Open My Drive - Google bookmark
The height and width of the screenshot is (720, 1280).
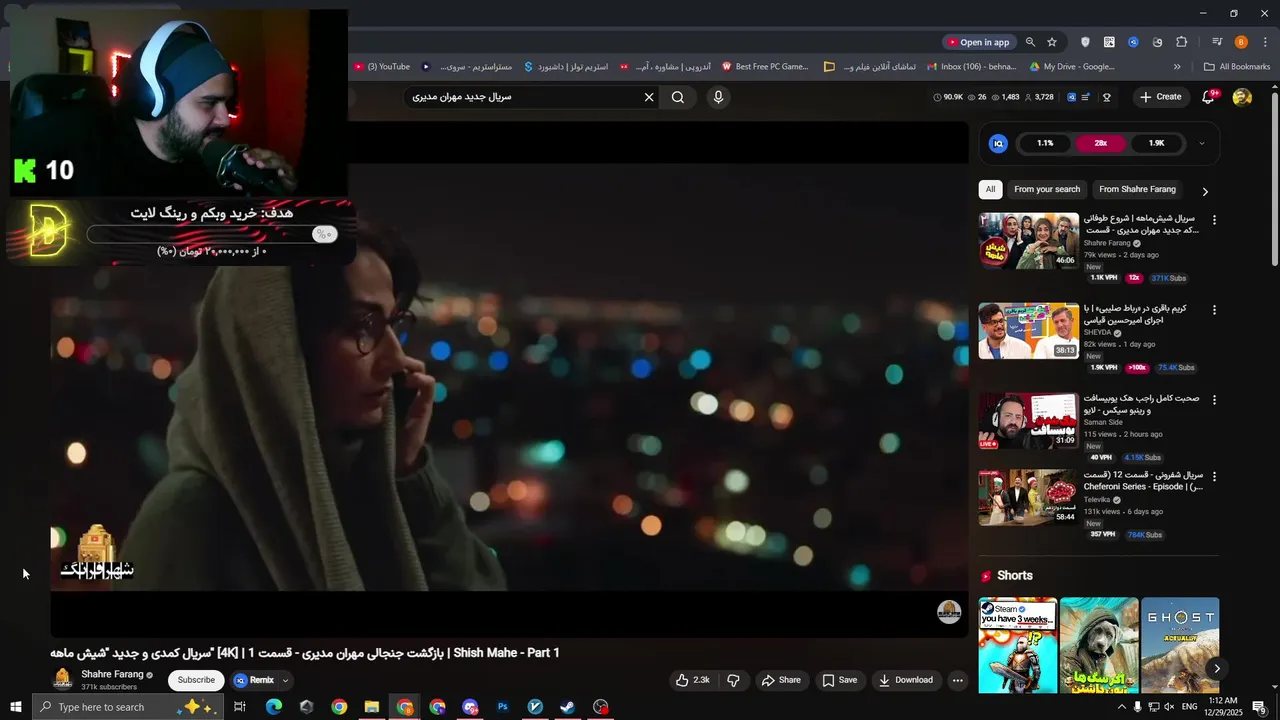pyautogui.click(x=1072, y=67)
